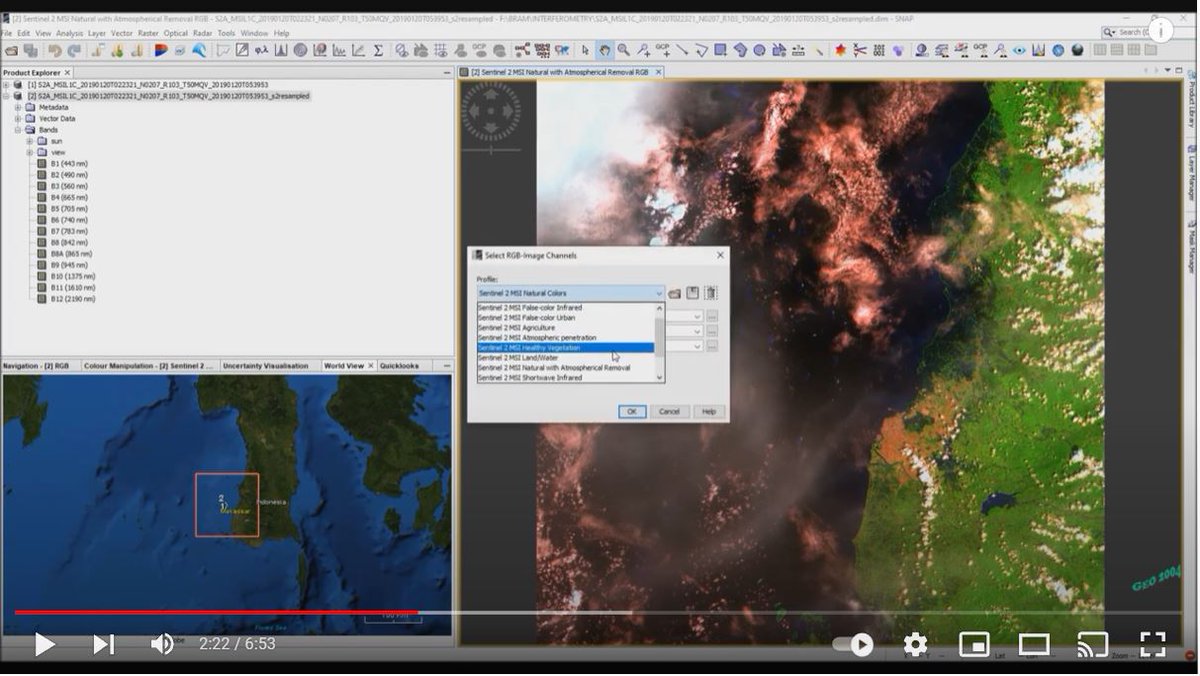Select the Draw Ellipse tool in toolbar

759,50
